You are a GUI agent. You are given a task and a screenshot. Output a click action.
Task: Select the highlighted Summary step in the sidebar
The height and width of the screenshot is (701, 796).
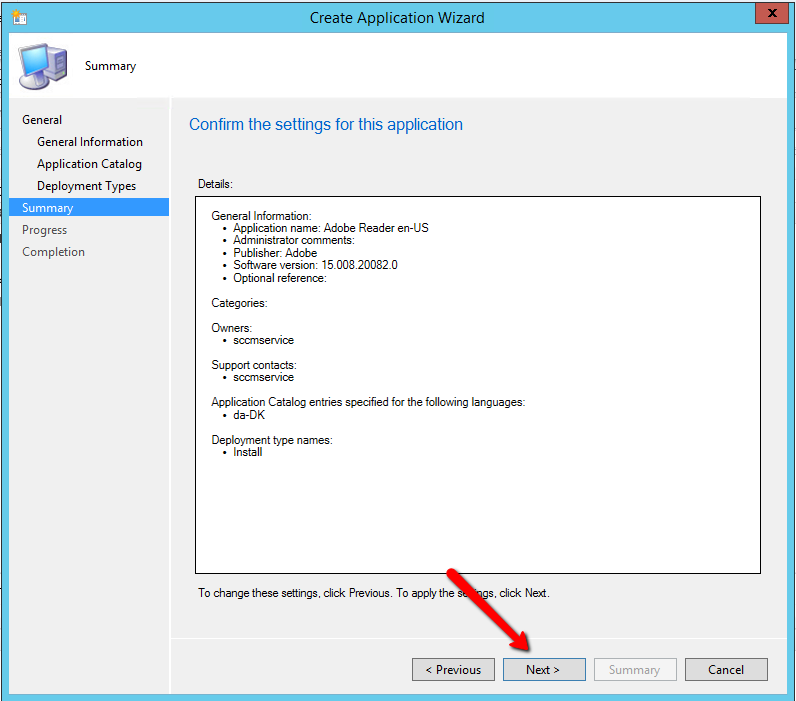[x=48, y=208]
